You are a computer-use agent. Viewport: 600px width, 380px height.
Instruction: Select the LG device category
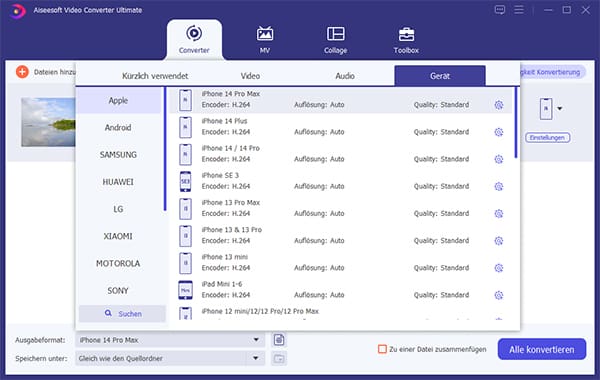coord(118,209)
